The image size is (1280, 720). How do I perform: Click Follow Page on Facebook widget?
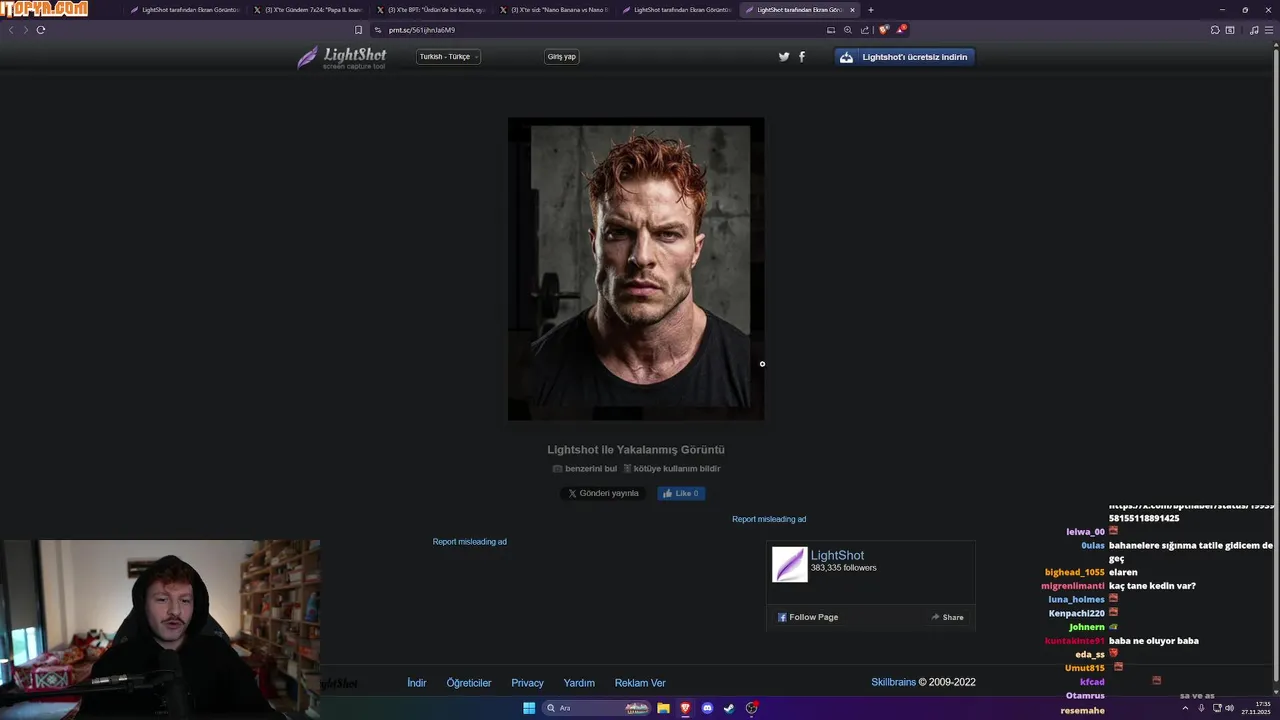(x=808, y=617)
